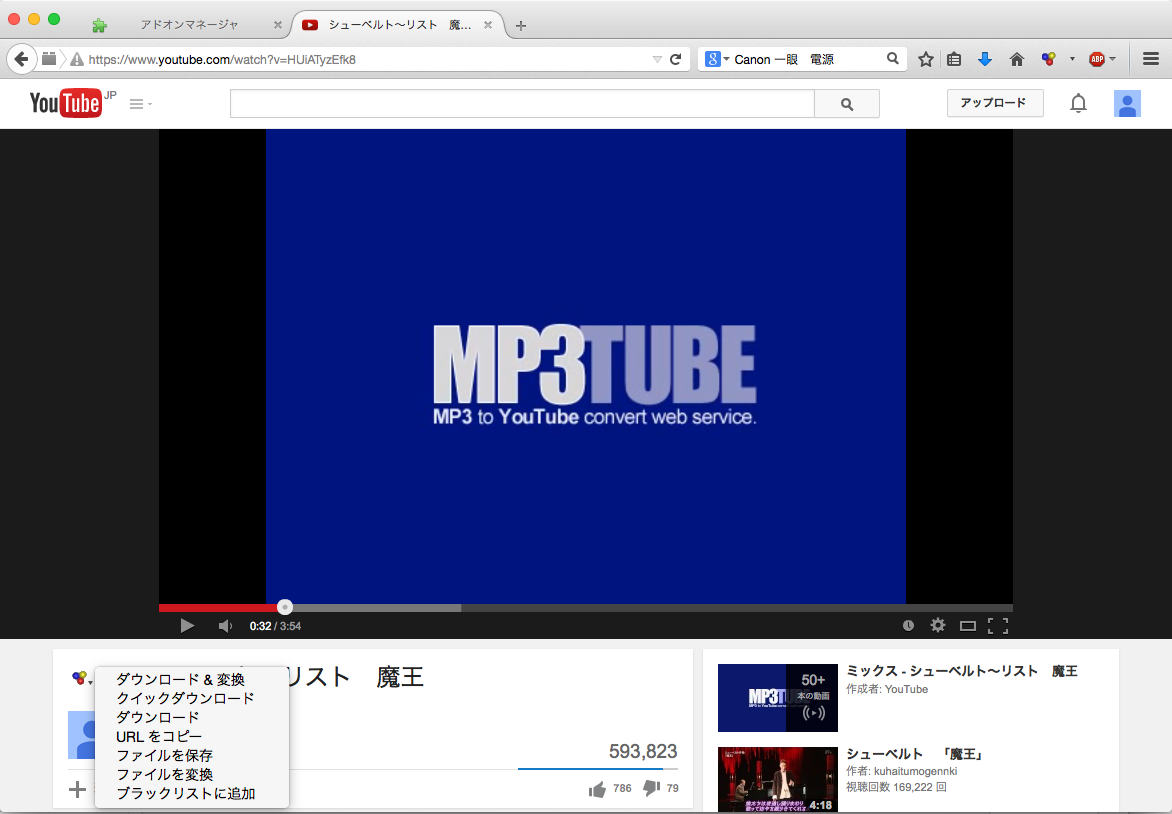This screenshot has height=814, width=1172.
Task: Close the アドオンマネージャ tab
Action: tap(278, 25)
